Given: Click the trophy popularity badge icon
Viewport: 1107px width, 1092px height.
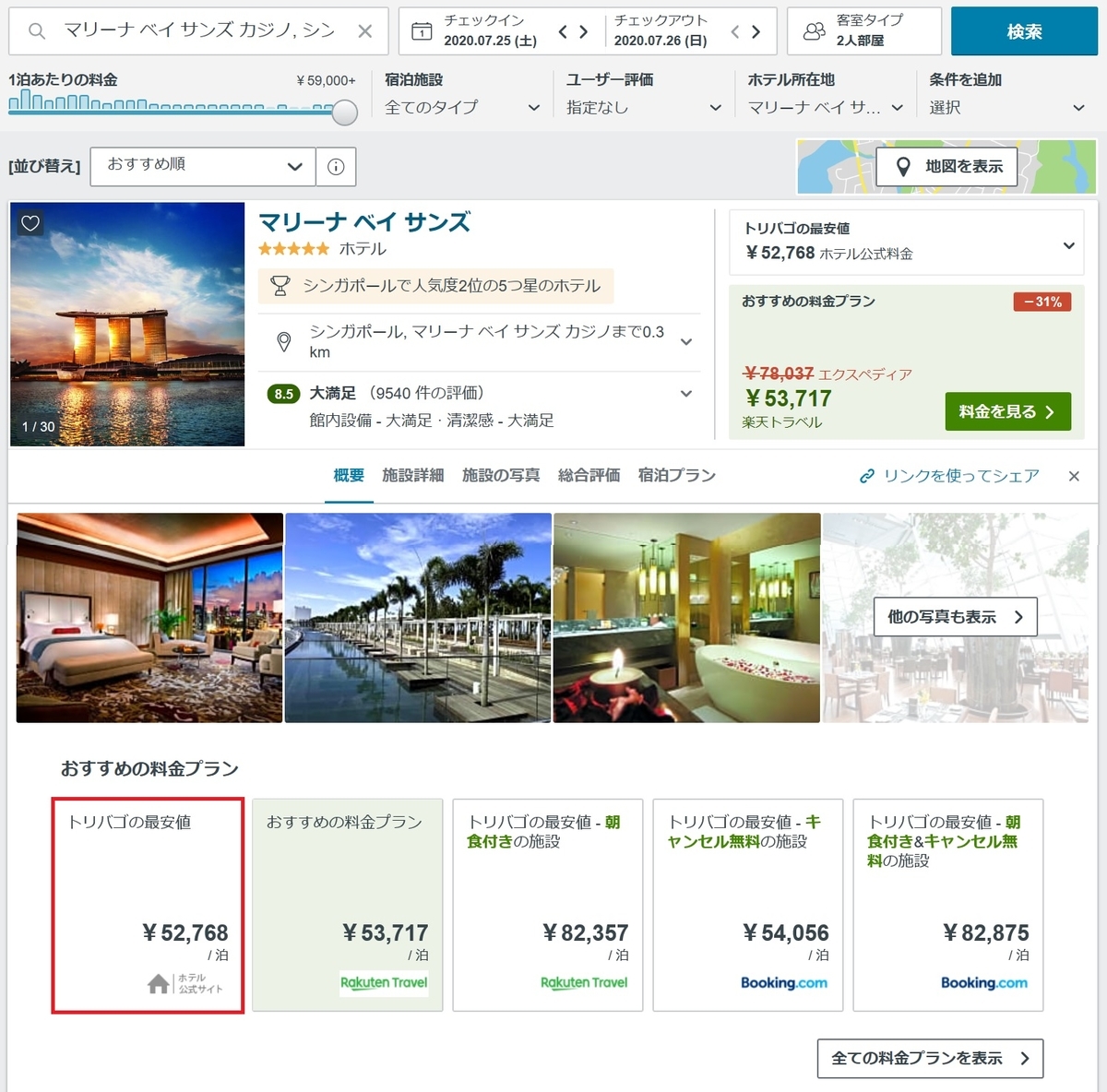Looking at the screenshot, I should click(x=280, y=286).
